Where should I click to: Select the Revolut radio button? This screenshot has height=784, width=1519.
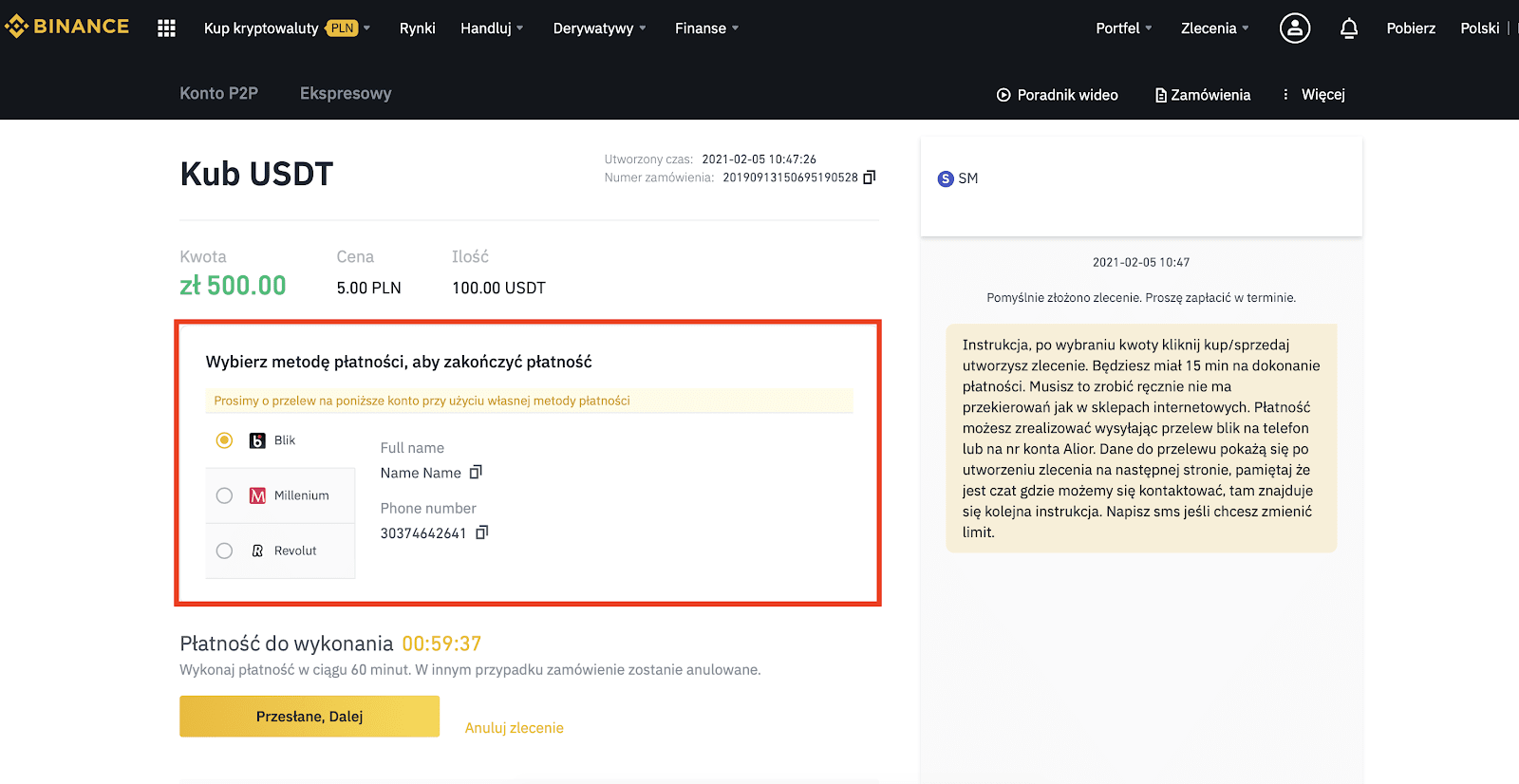(x=224, y=551)
